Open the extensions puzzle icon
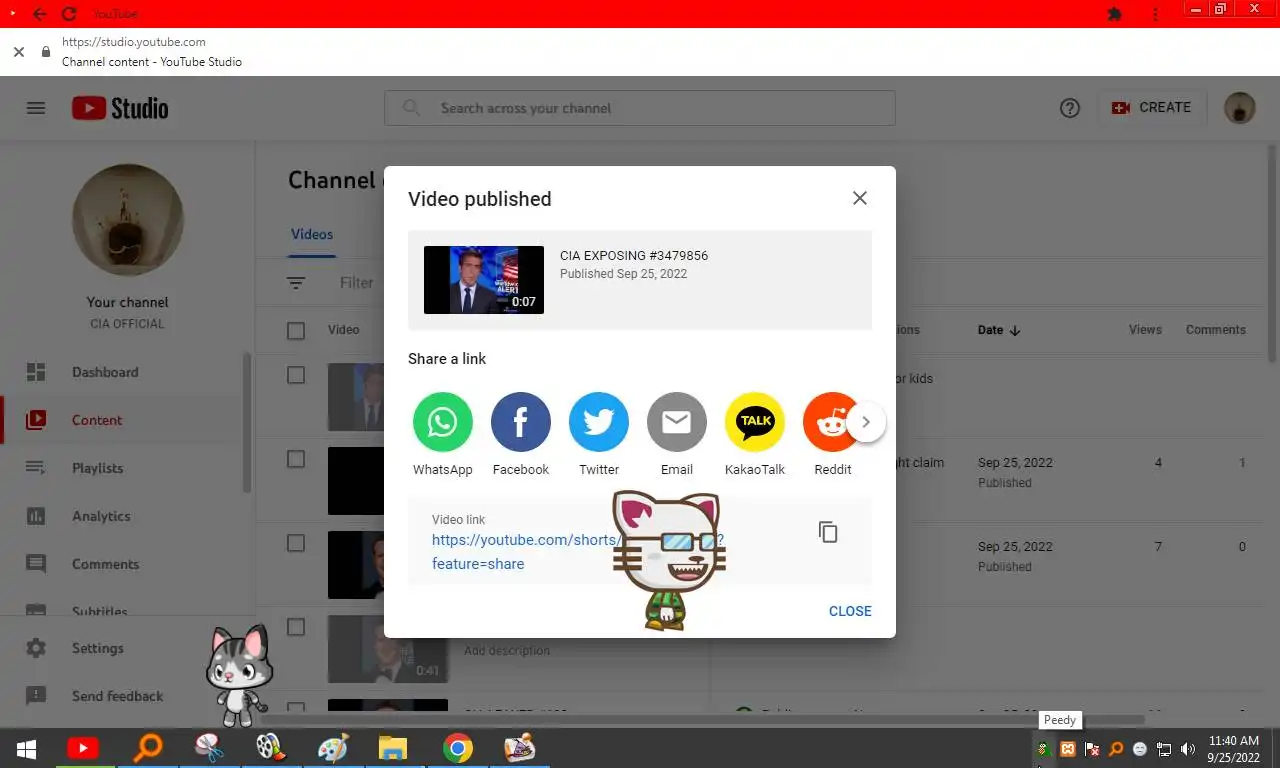 pos(1115,14)
